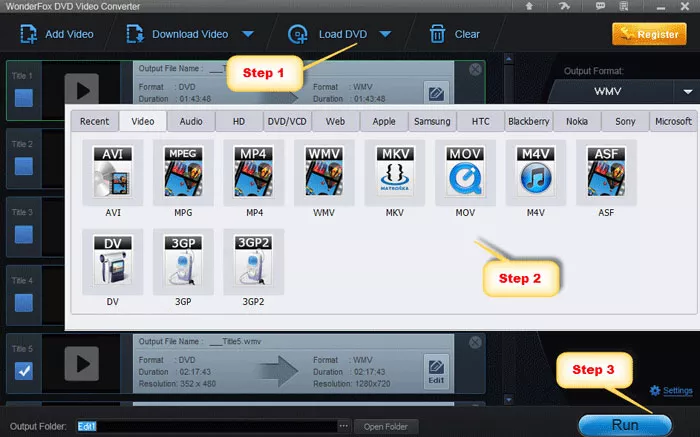Pick the M4V format icon

[536, 172]
